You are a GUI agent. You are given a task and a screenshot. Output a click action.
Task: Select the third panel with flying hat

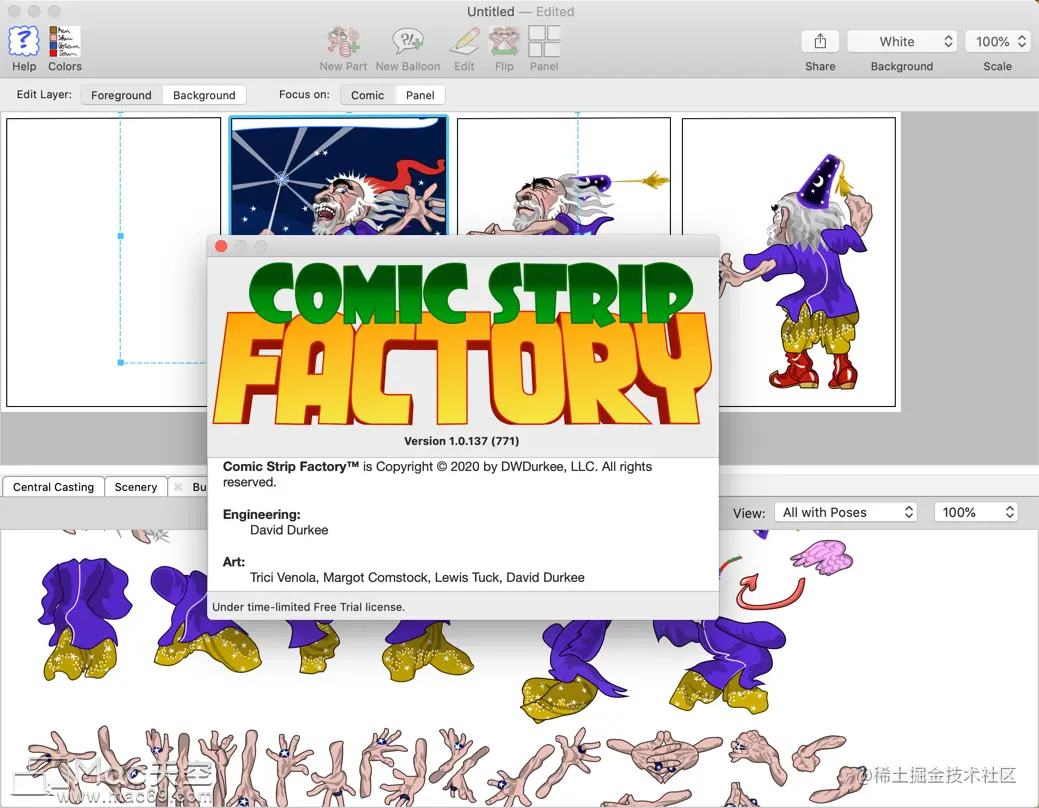(x=564, y=176)
